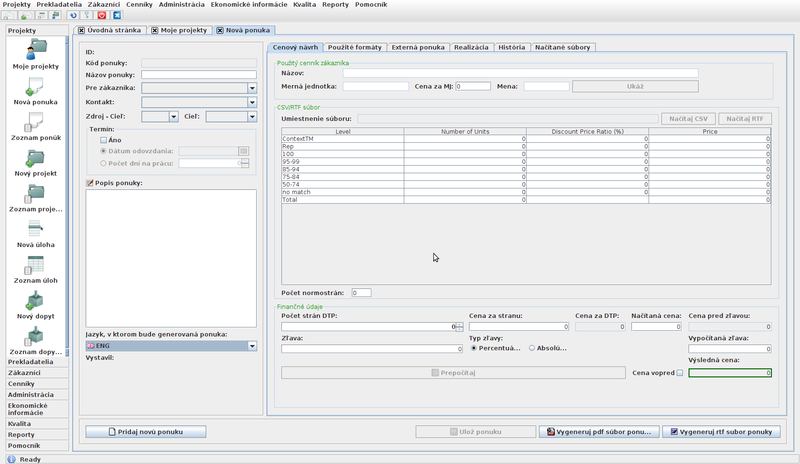Screen dimensions: 800x464
Task: Open the Cenníky menu
Action: [139, 5]
